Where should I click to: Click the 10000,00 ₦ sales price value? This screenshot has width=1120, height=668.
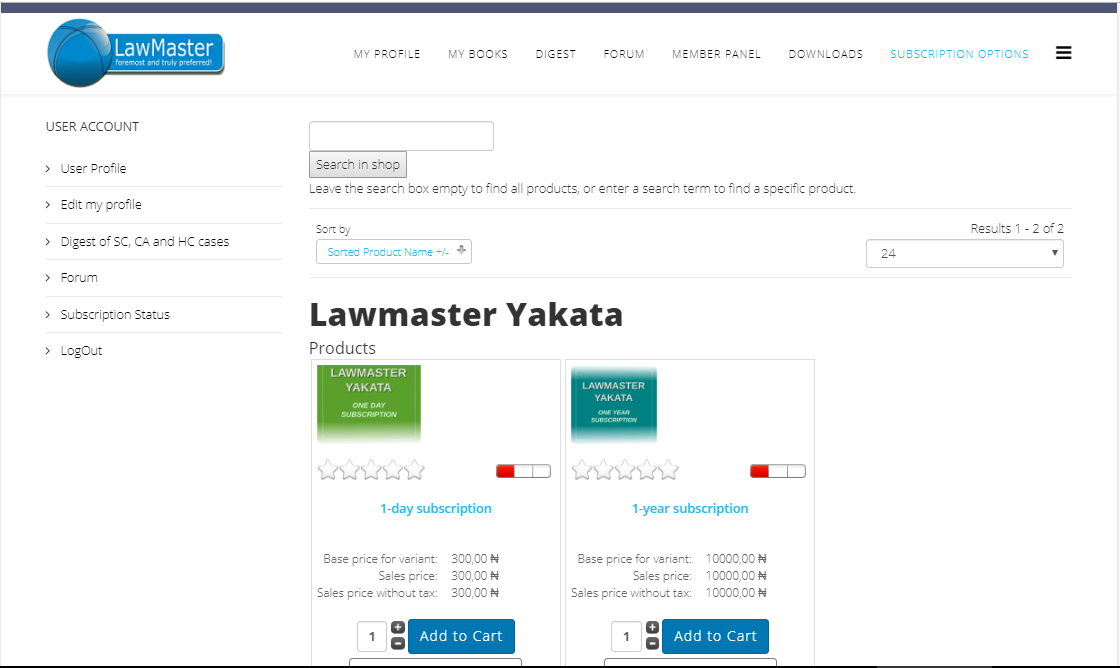click(x=736, y=576)
